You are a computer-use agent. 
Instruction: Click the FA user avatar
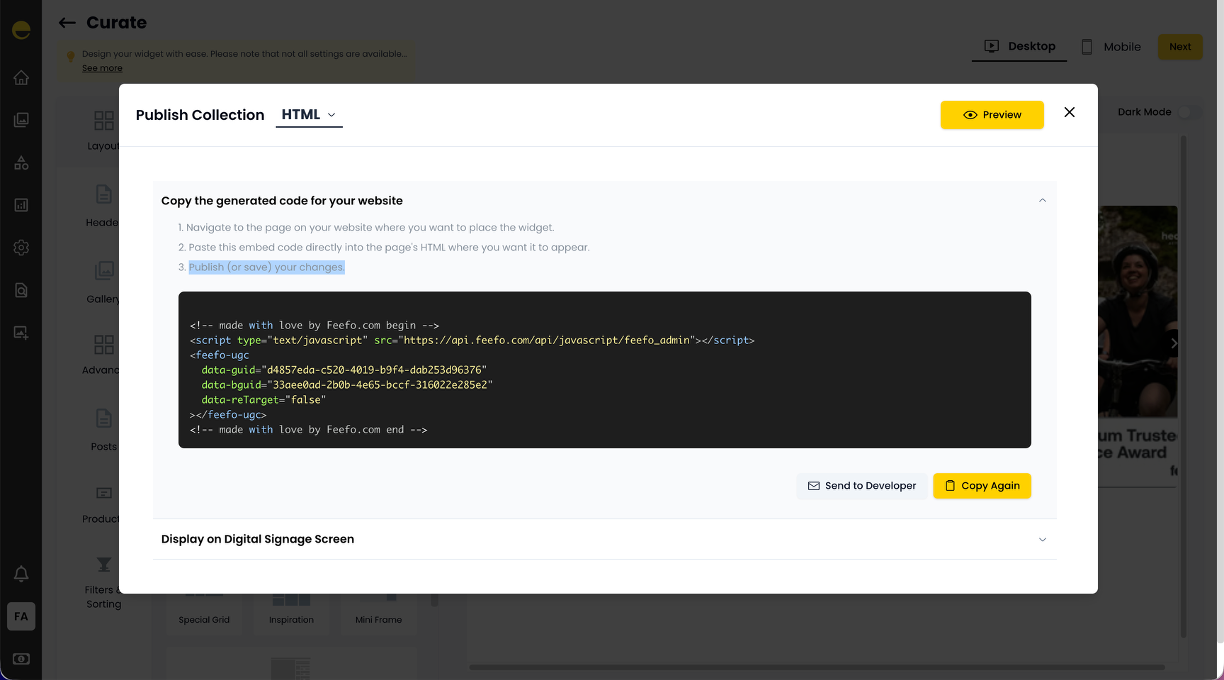pos(21,617)
